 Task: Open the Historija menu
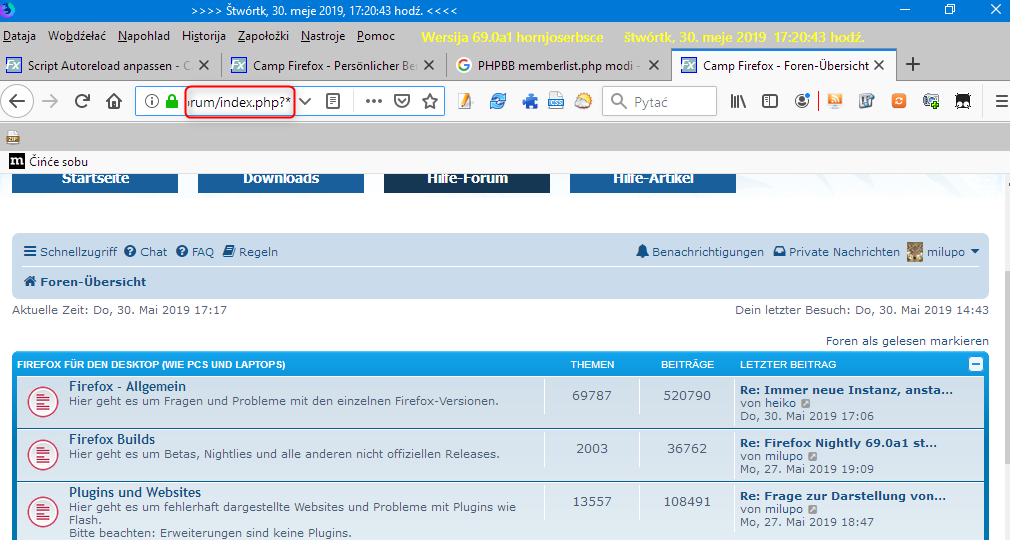(x=204, y=36)
